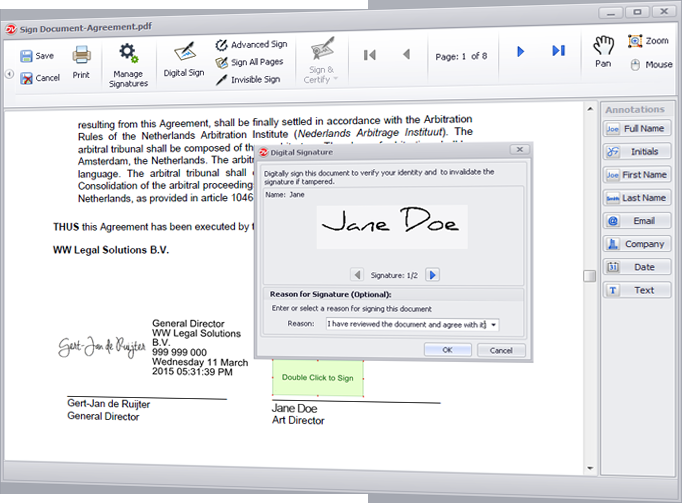The image size is (682, 503).
Task: Activate the Zoom tool
Action: (x=648, y=41)
